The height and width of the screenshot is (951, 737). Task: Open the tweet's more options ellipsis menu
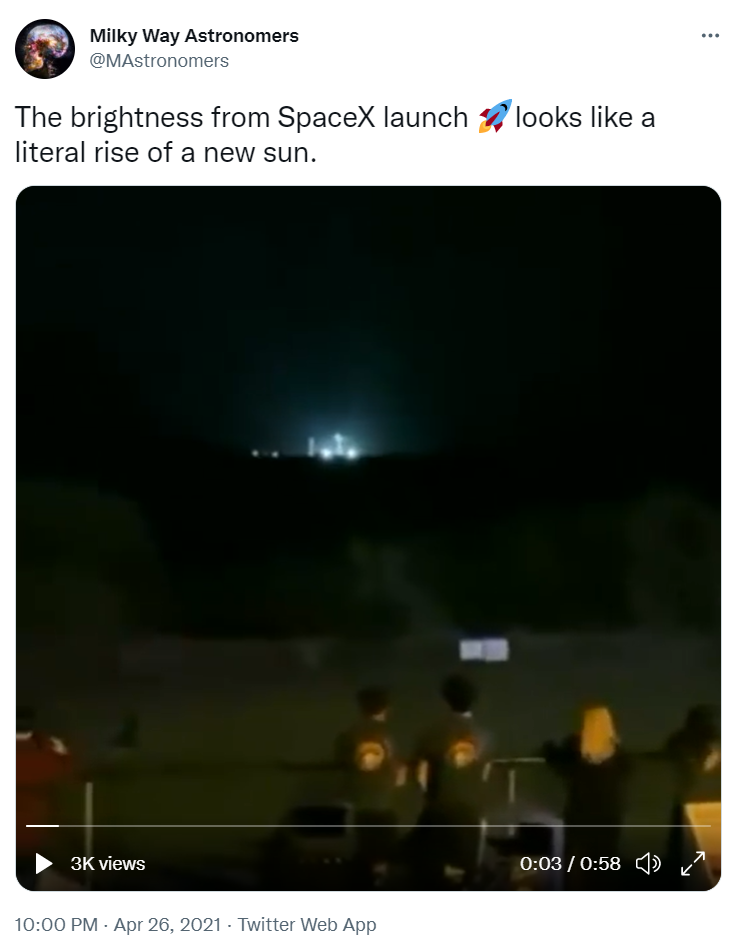point(710,36)
